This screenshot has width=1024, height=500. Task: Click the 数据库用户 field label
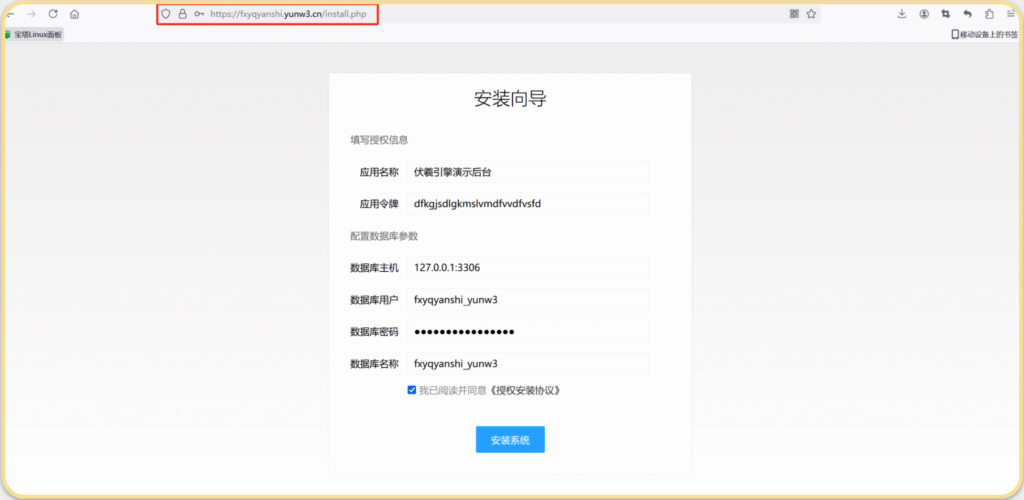374,300
